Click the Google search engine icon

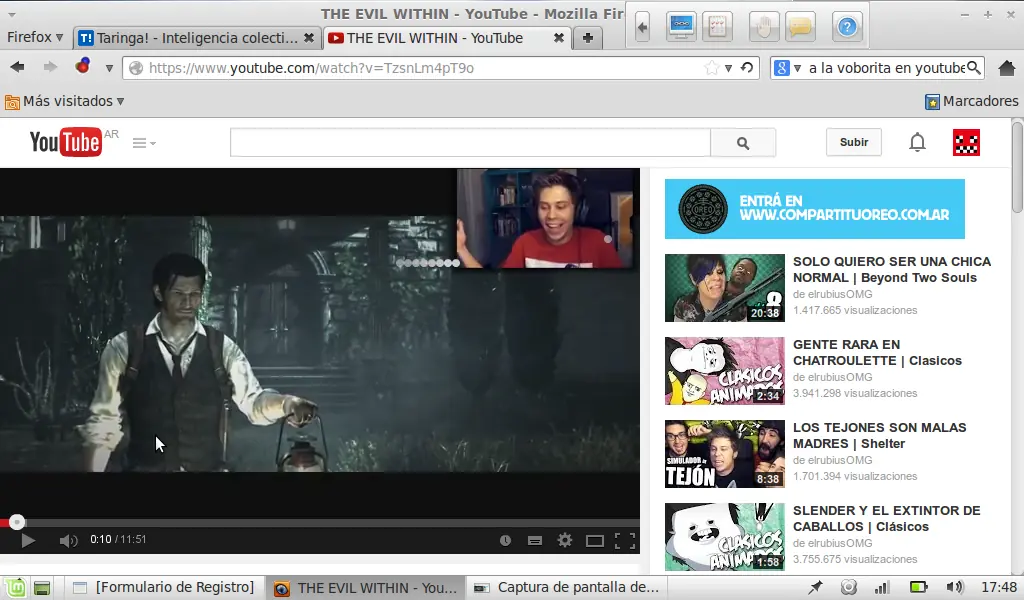click(x=782, y=68)
